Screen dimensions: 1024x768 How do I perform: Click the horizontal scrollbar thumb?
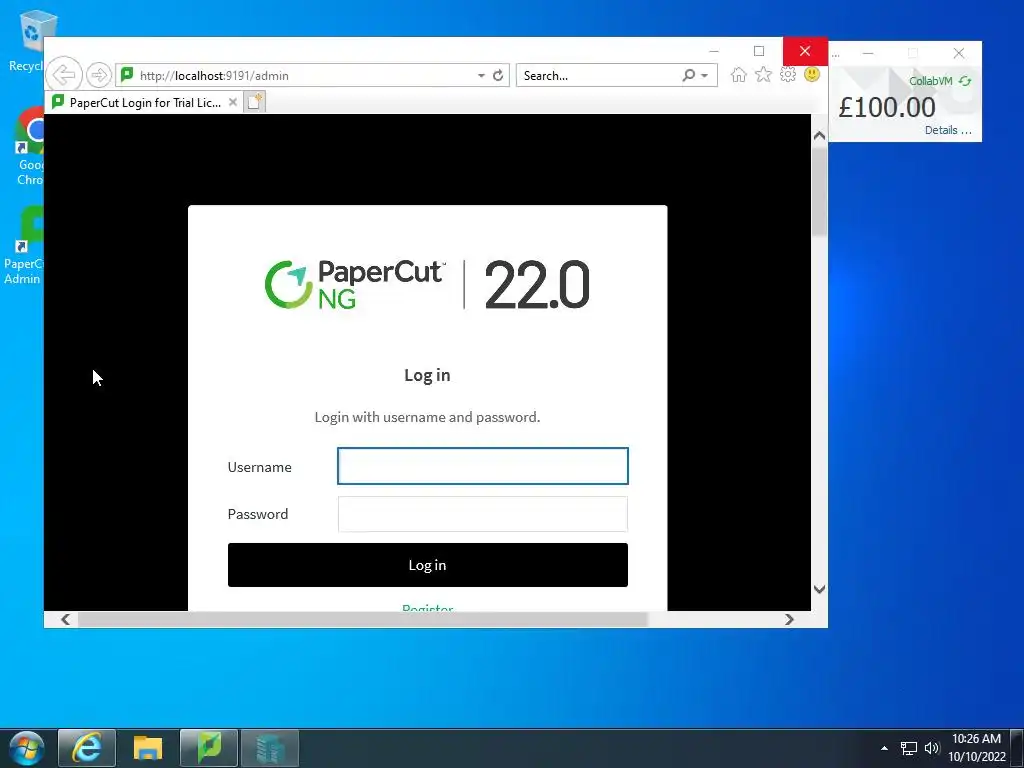pos(362,619)
